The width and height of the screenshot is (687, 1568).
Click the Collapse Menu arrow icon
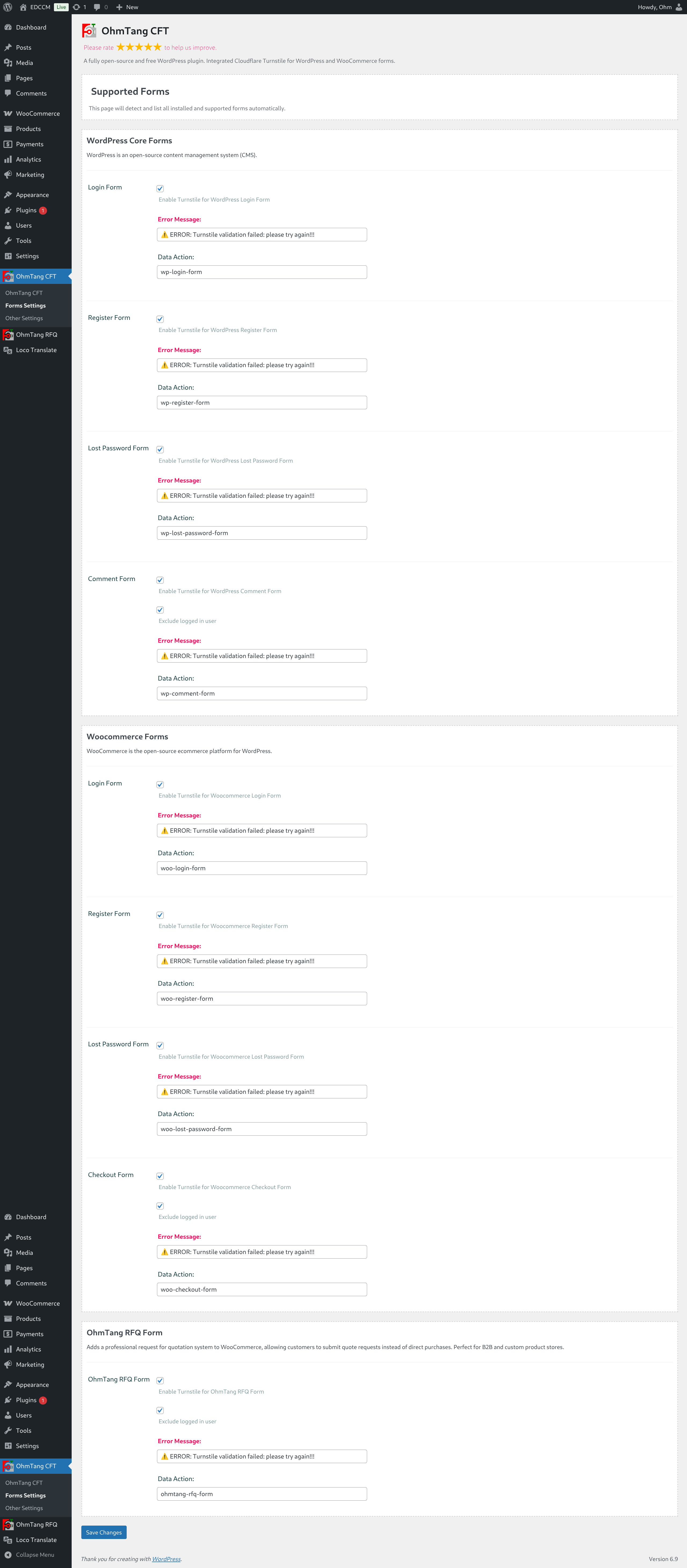[8, 1554]
